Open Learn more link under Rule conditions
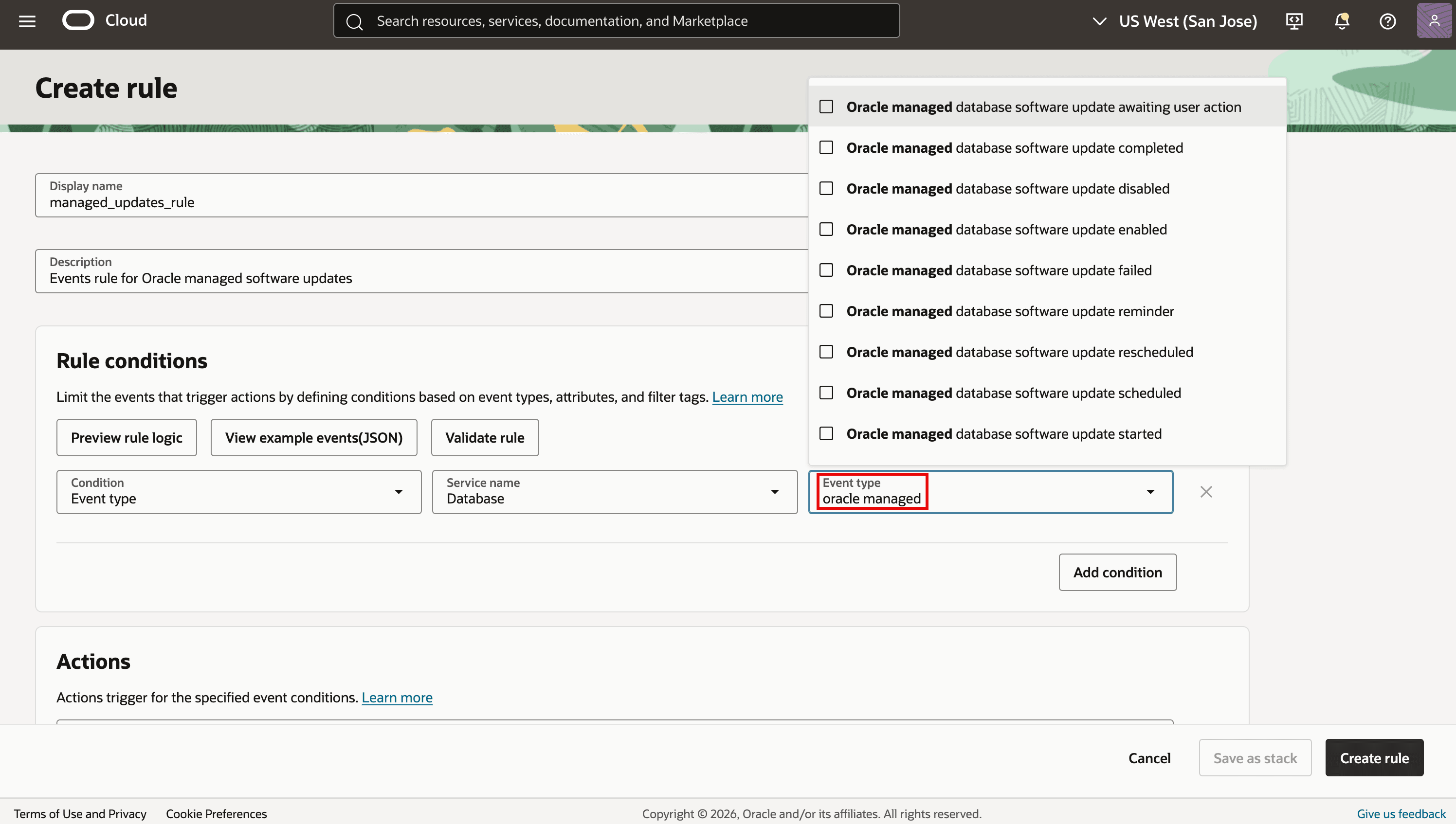This screenshot has width=1456, height=824. [747, 397]
